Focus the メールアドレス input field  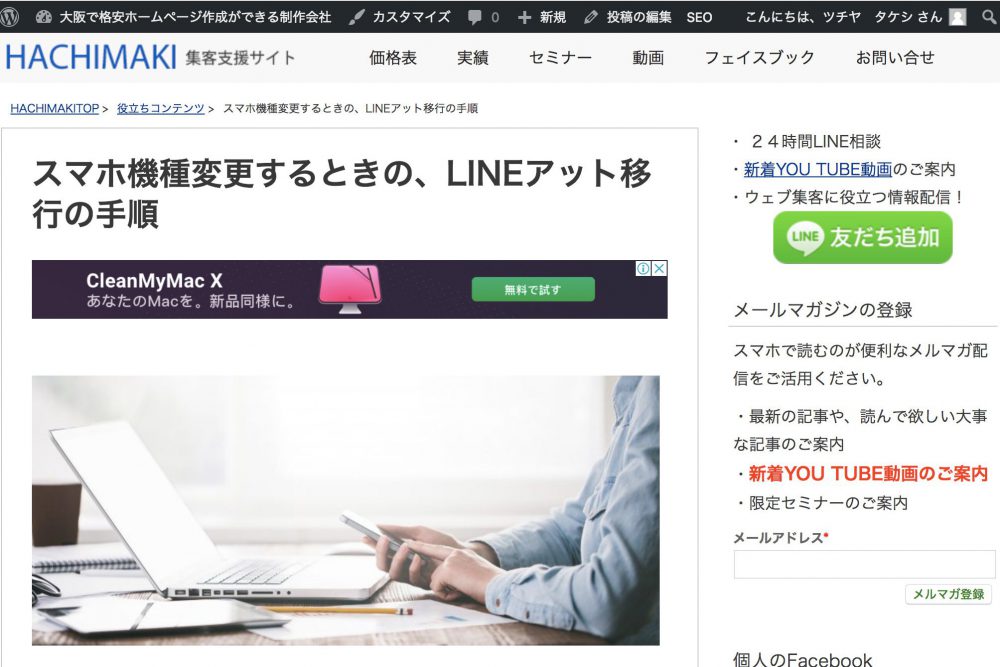pyautogui.click(x=864, y=565)
